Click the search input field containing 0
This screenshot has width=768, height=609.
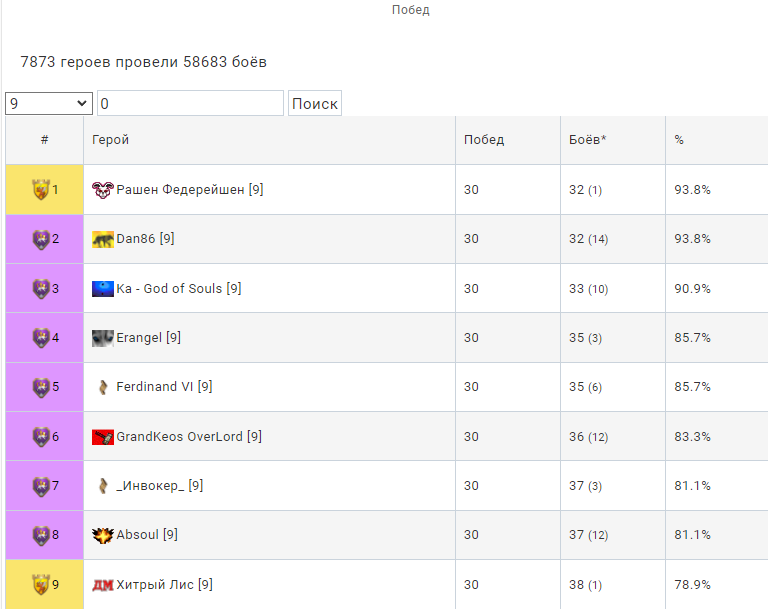[190, 103]
